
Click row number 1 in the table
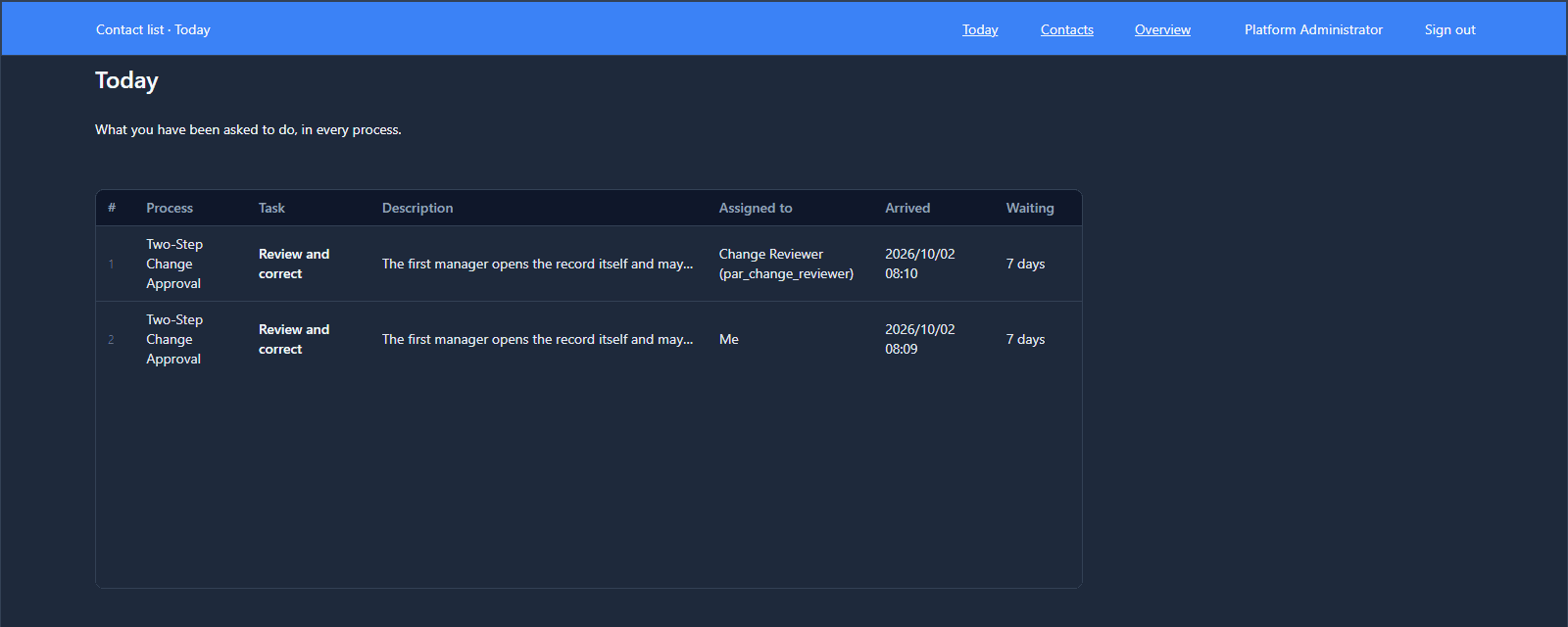(111, 264)
